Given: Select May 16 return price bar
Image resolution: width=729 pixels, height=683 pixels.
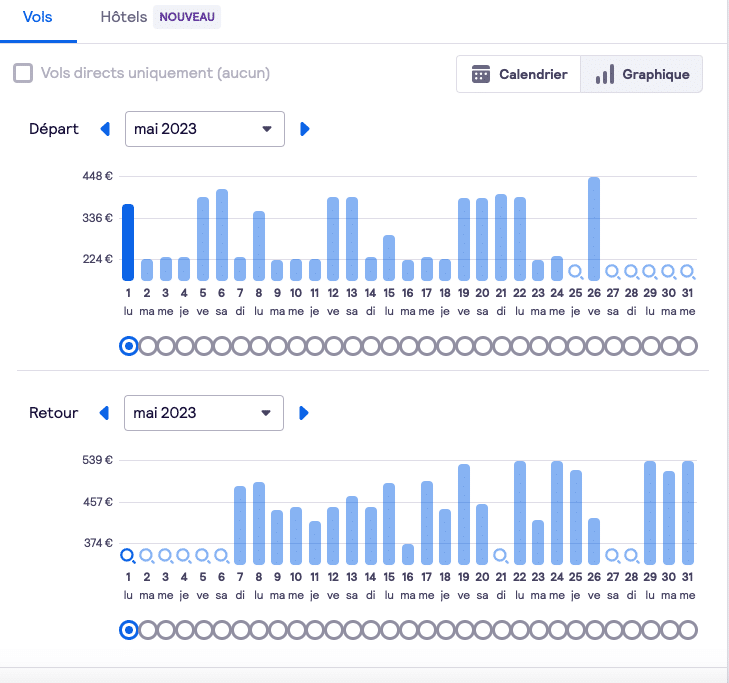Looking at the screenshot, I should [x=408, y=554].
